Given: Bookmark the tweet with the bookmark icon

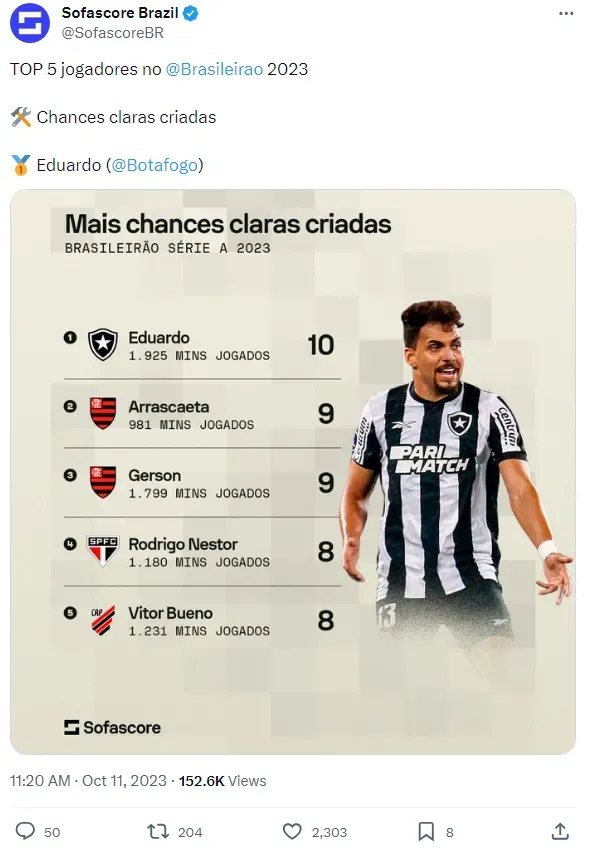Looking at the screenshot, I should tap(426, 831).
